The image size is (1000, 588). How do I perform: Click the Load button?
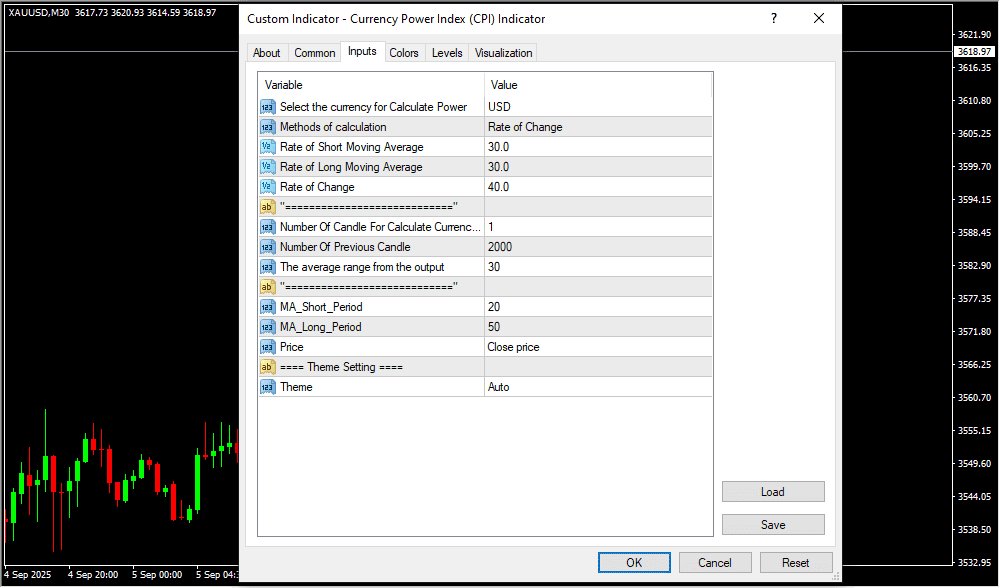click(x=773, y=492)
